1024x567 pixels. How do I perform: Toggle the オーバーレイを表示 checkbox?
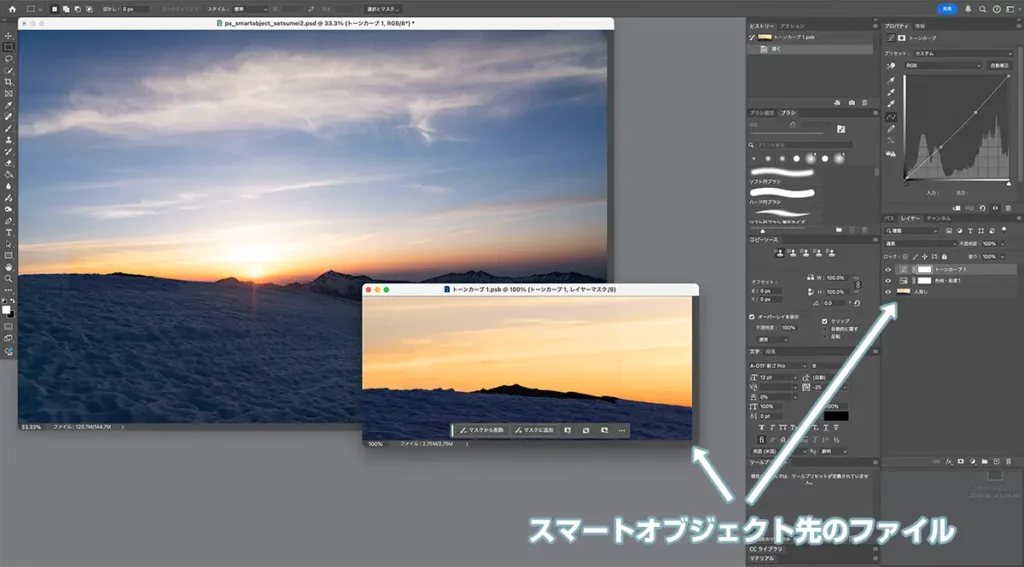click(753, 317)
